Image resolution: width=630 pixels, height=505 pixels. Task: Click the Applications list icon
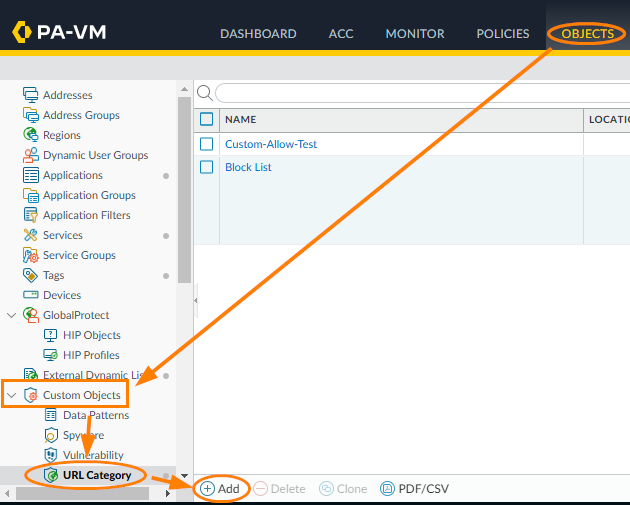pyautogui.click(x=31, y=175)
